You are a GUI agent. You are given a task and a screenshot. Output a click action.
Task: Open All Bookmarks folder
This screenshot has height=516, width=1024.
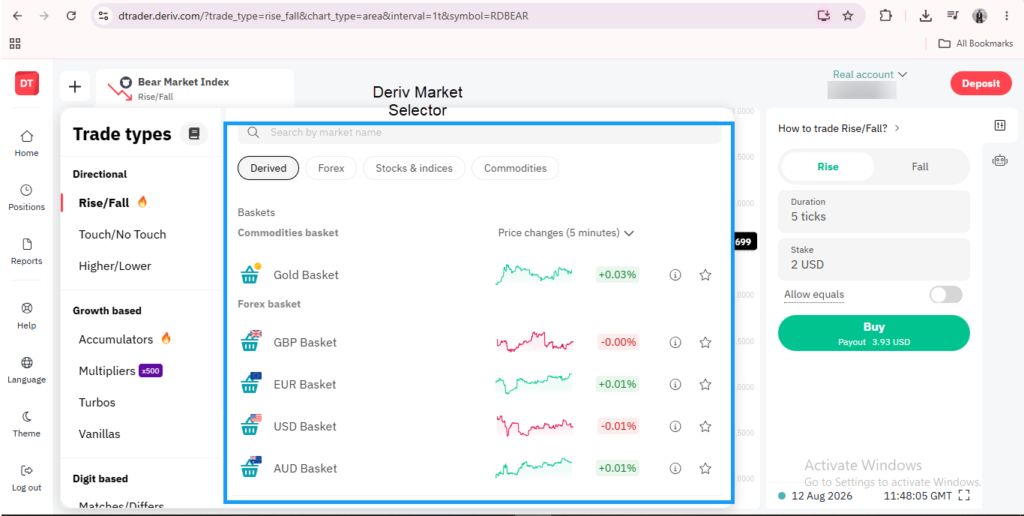pyautogui.click(x=976, y=44)
